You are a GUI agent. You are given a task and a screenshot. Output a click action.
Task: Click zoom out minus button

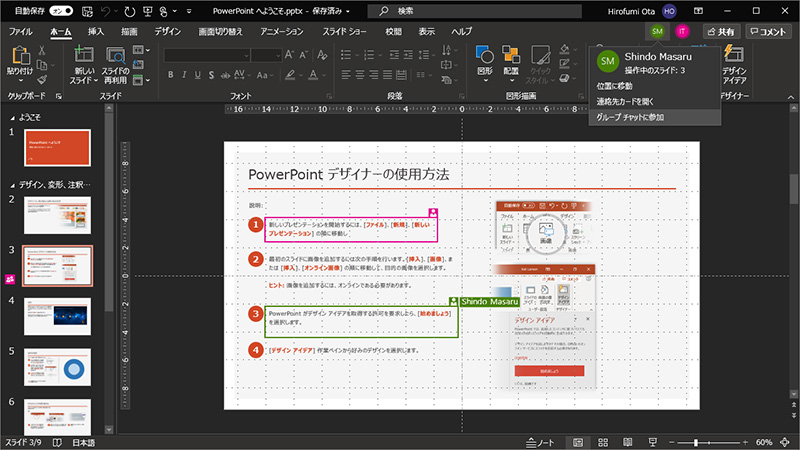click(672, 442)
